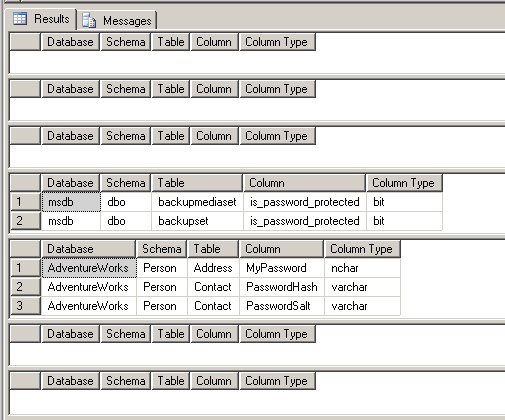
Task: Select the PasswordSalt cell
Action: click(x=282, y=306)
